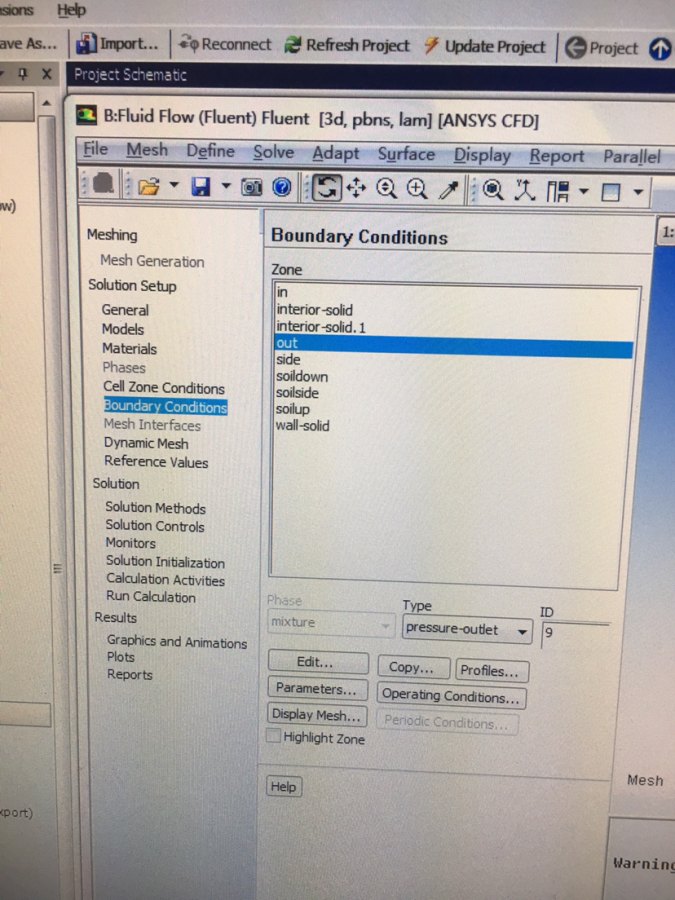Expand the window layout dropdown arrow

[584, 191]
